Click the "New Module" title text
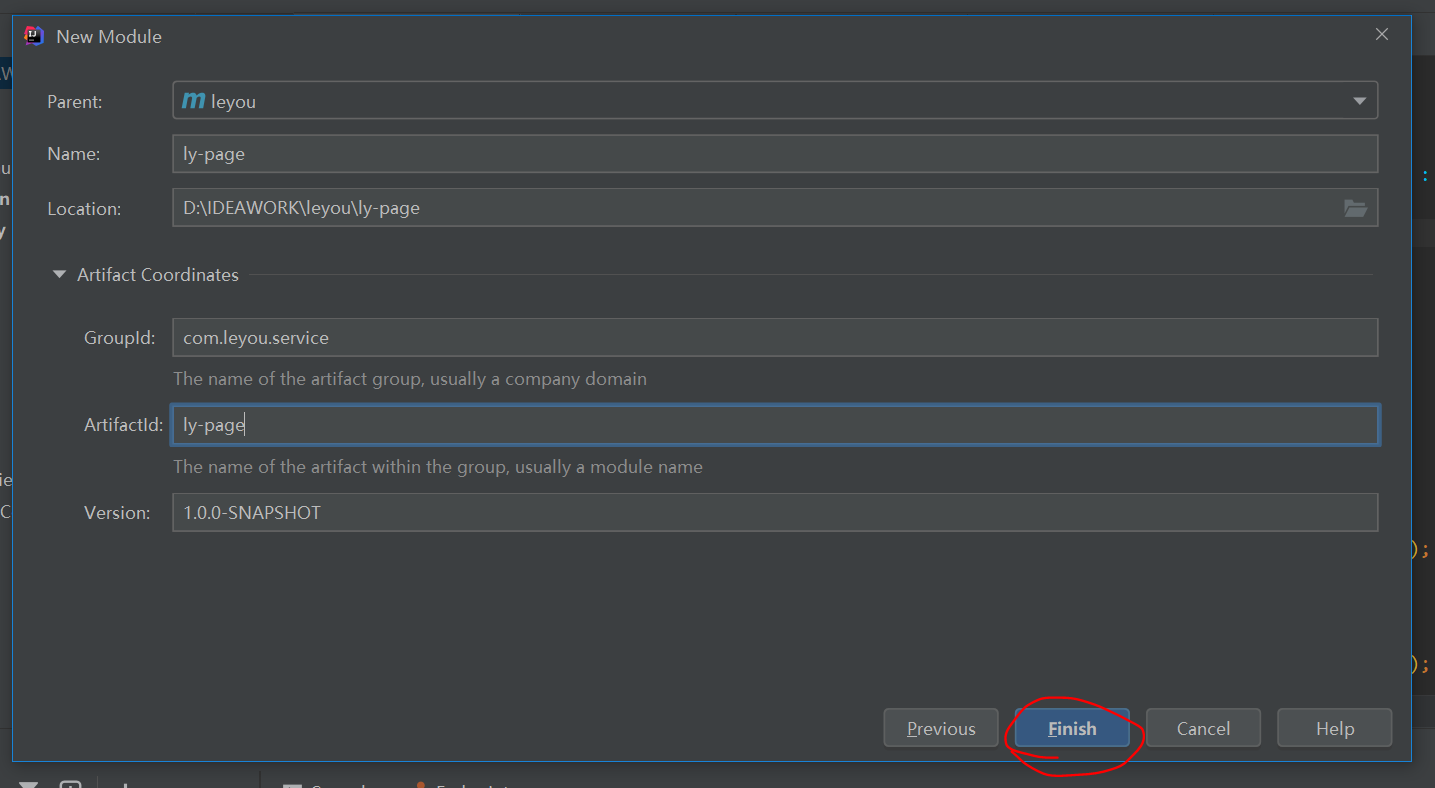Screen dimensions: 1435x788 tap(109, 36)
